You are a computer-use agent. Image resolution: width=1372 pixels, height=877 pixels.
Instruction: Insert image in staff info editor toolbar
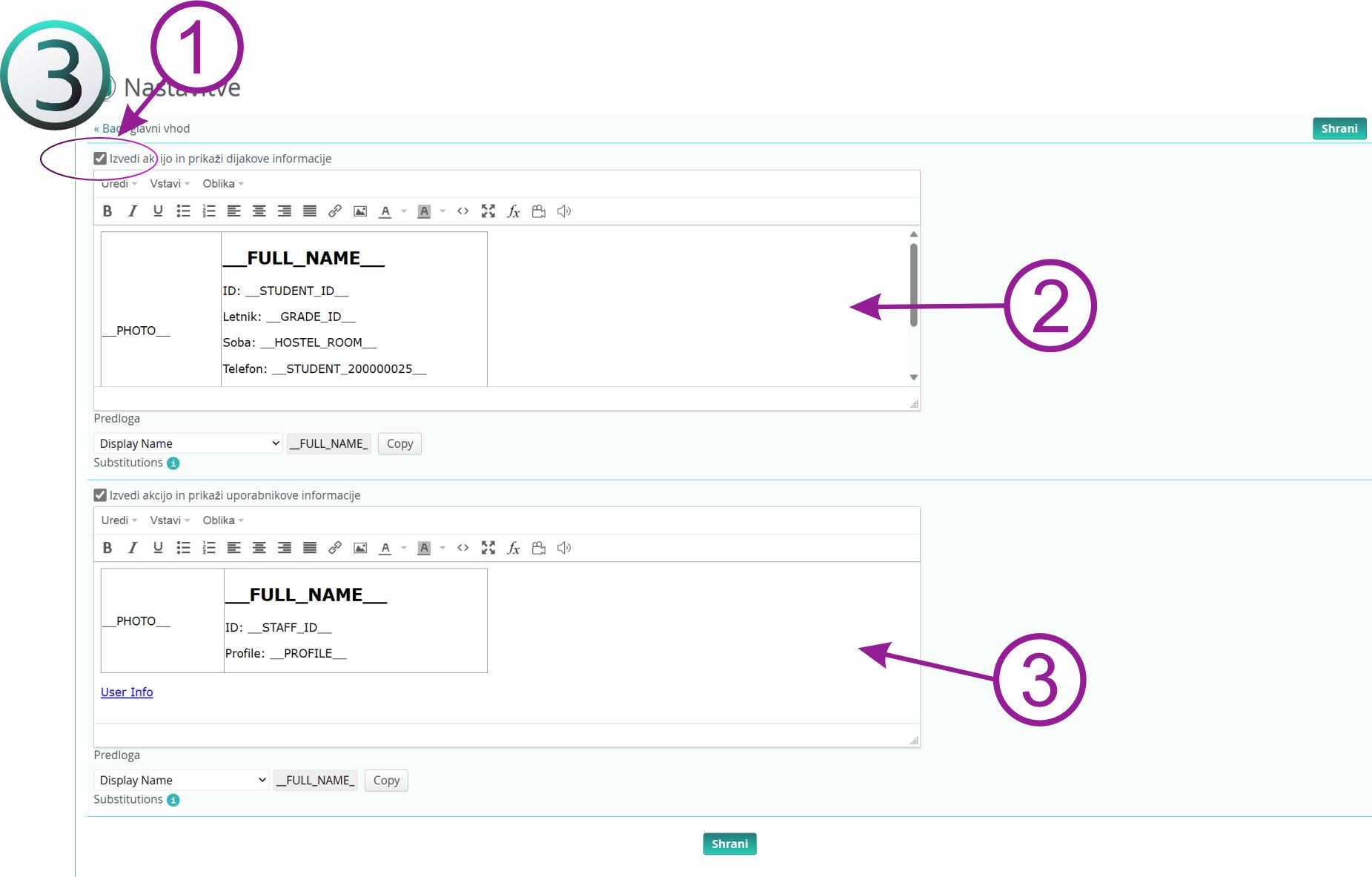click(360, 548)
